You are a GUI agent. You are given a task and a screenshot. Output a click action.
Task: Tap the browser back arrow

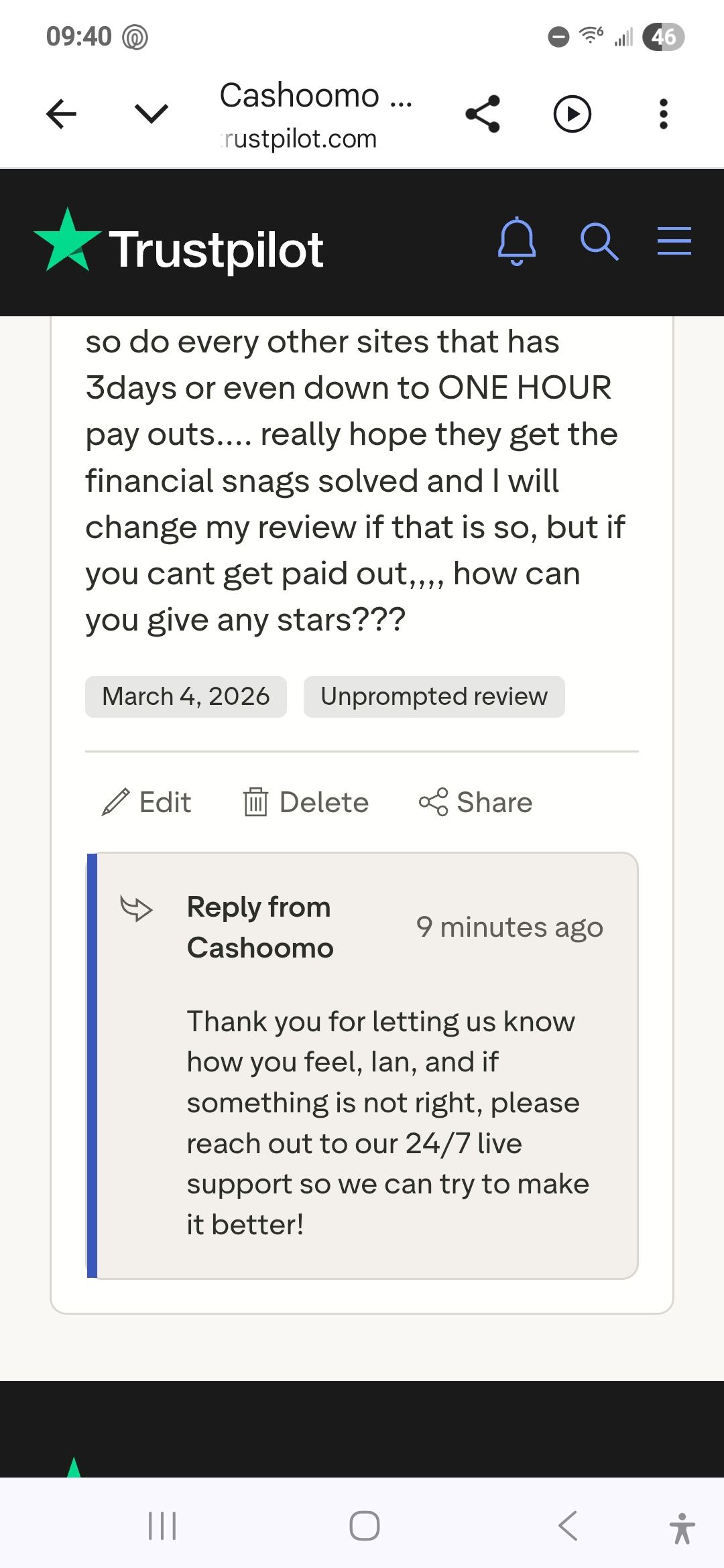(x=61, y=114)
